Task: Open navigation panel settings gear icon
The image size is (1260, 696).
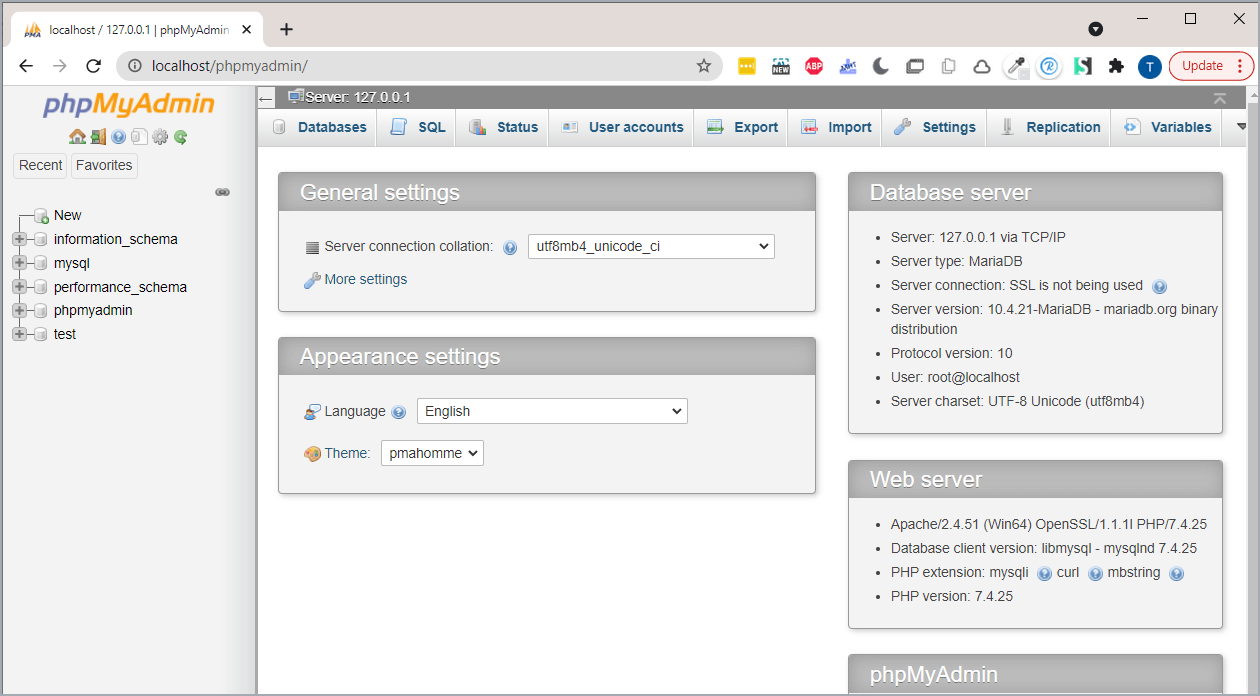Action: [160, 137]
